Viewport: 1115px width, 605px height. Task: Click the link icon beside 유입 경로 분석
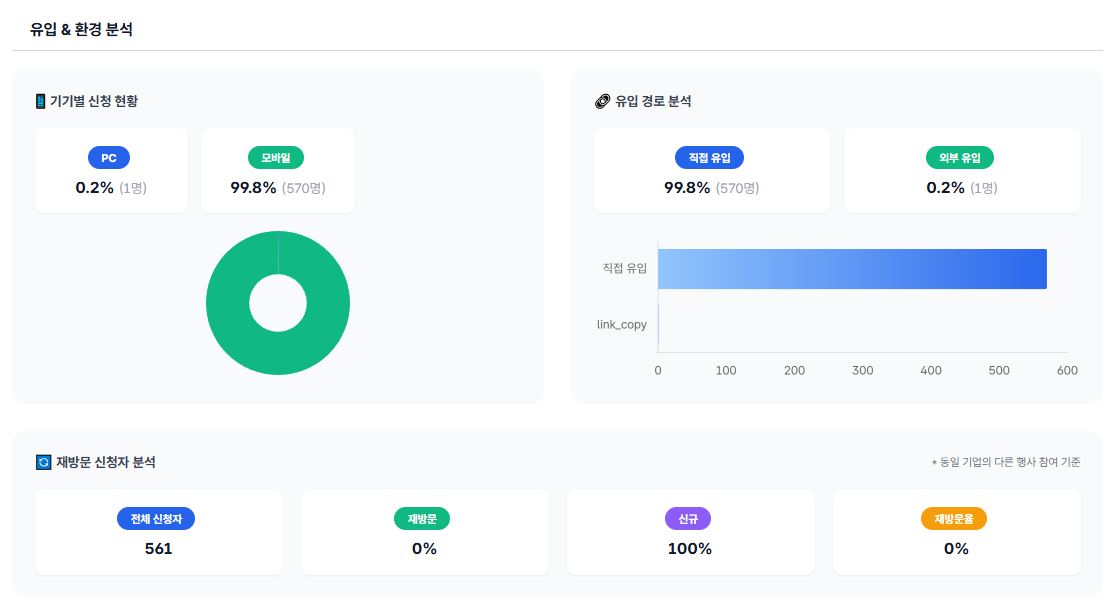pyautogui.click(x=602, y=101)
